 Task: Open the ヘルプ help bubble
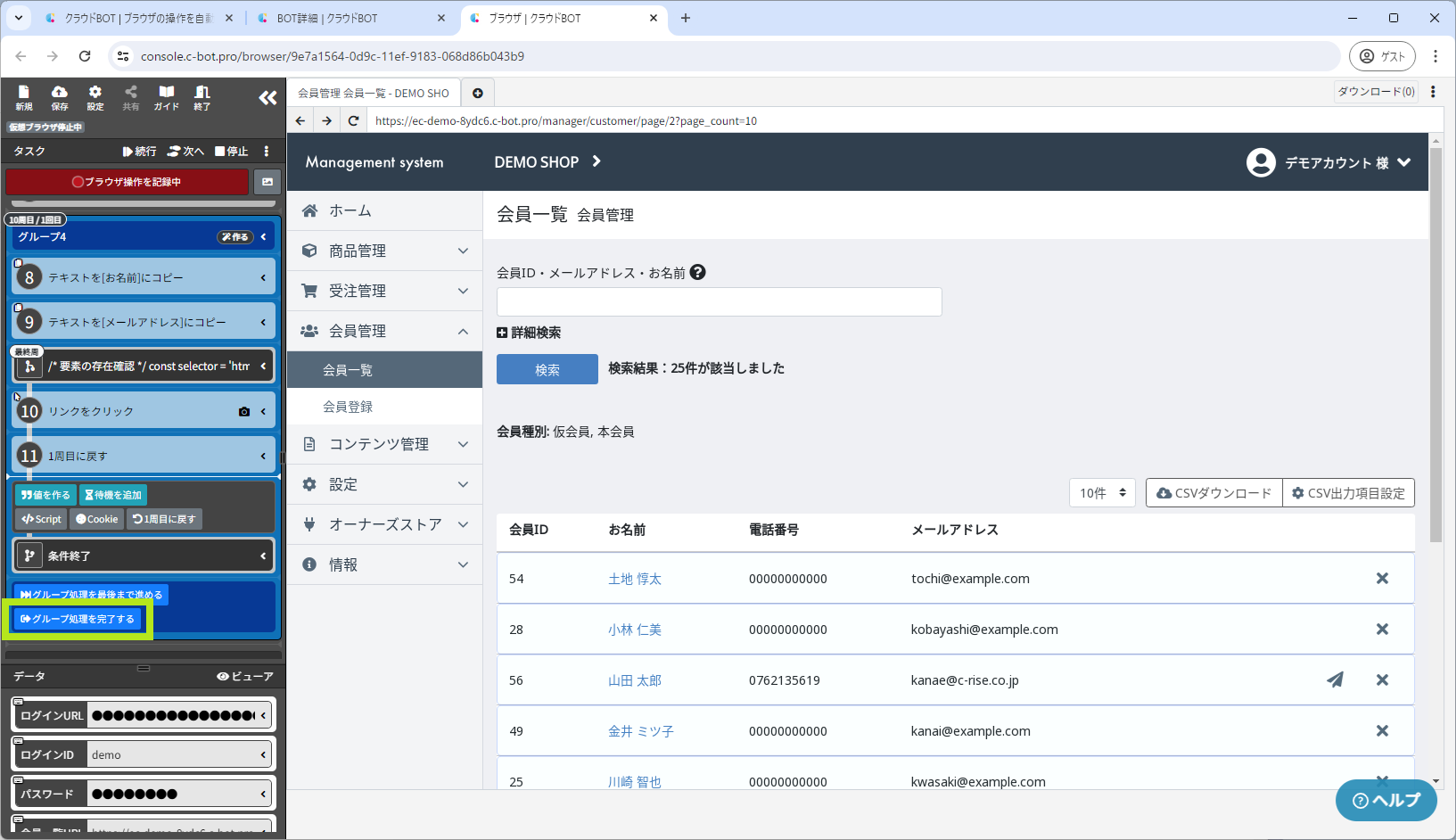tap(1386, 800)
